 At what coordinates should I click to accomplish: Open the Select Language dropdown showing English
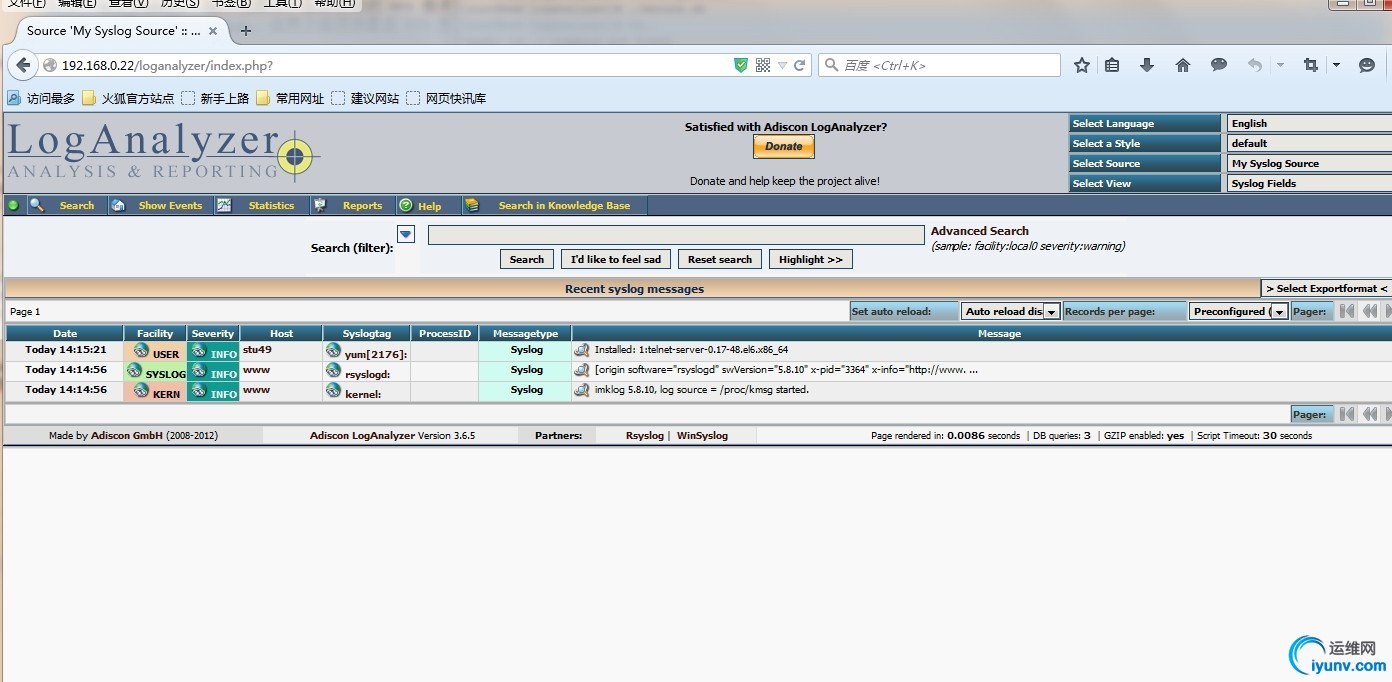[x=1309, y=124]
